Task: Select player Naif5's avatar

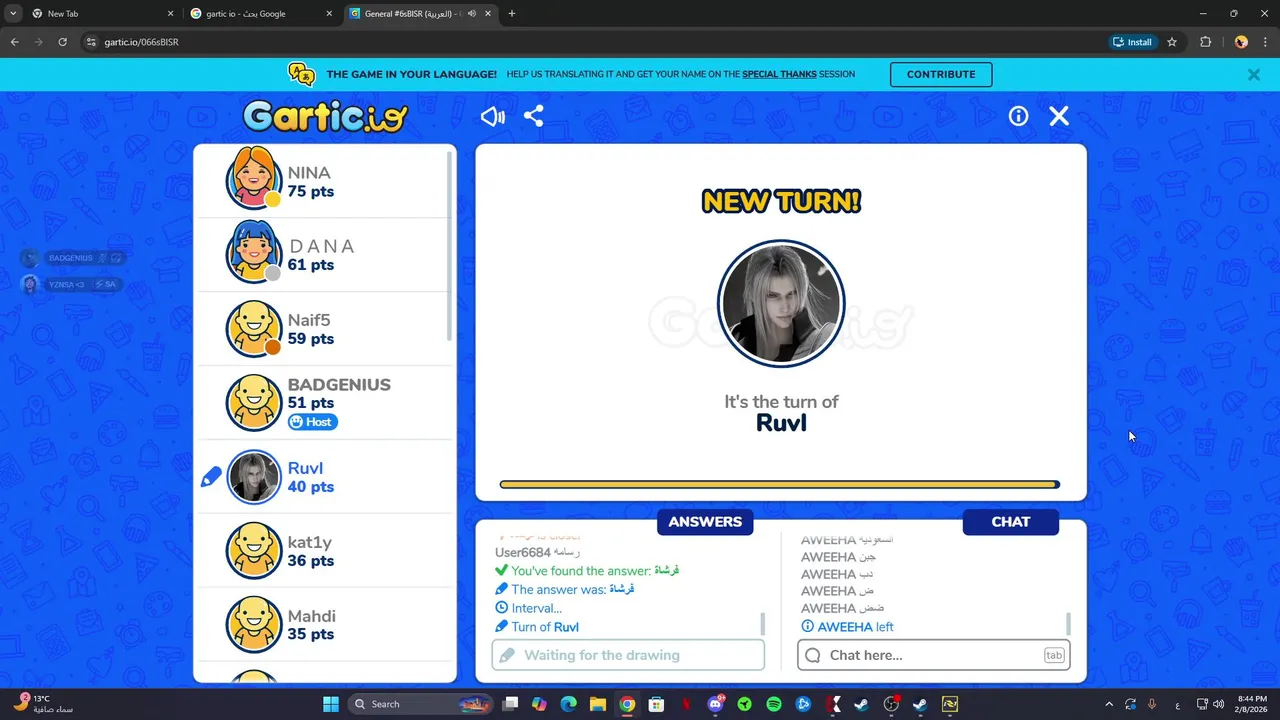Action: click(253, 328)
